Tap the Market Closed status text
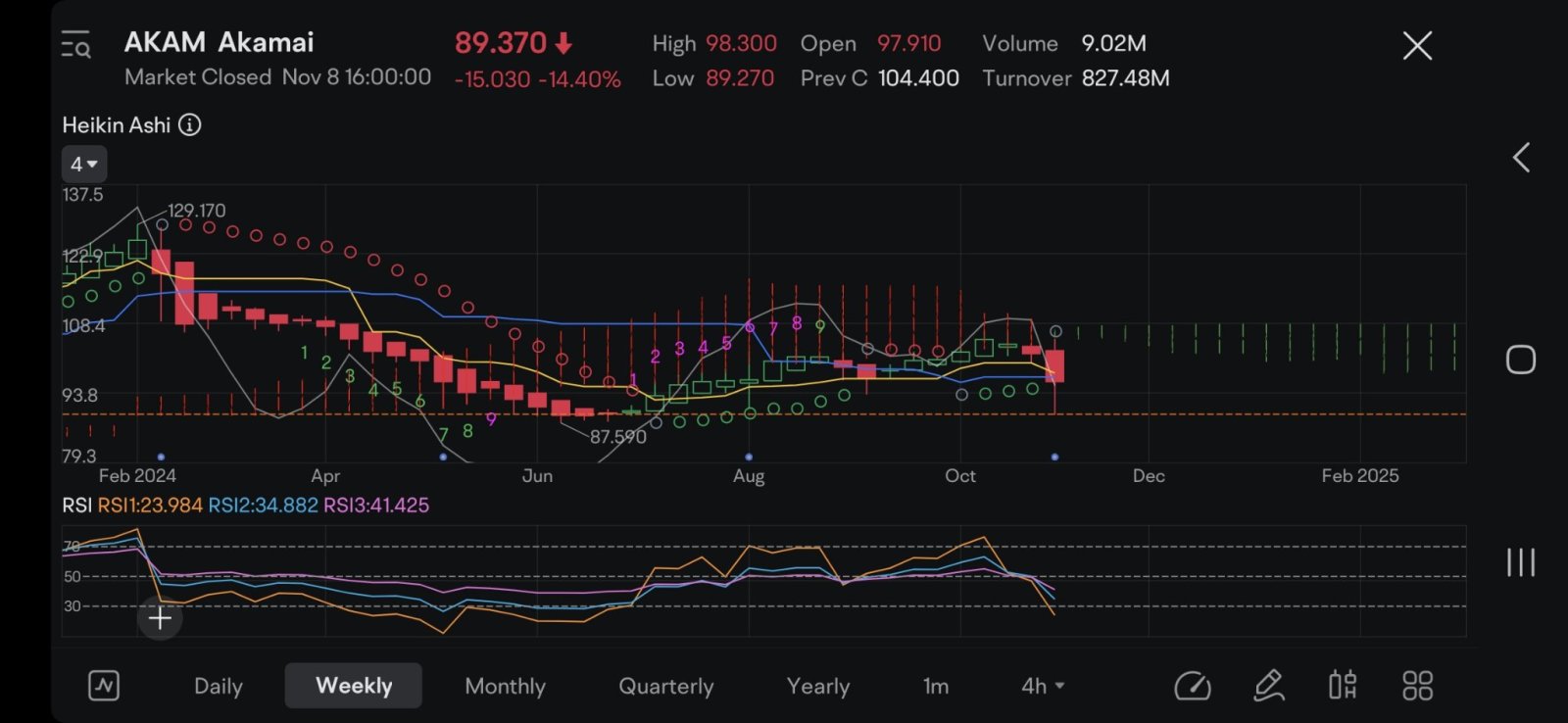Screen dimensions: 1568x723 [198, 76]
